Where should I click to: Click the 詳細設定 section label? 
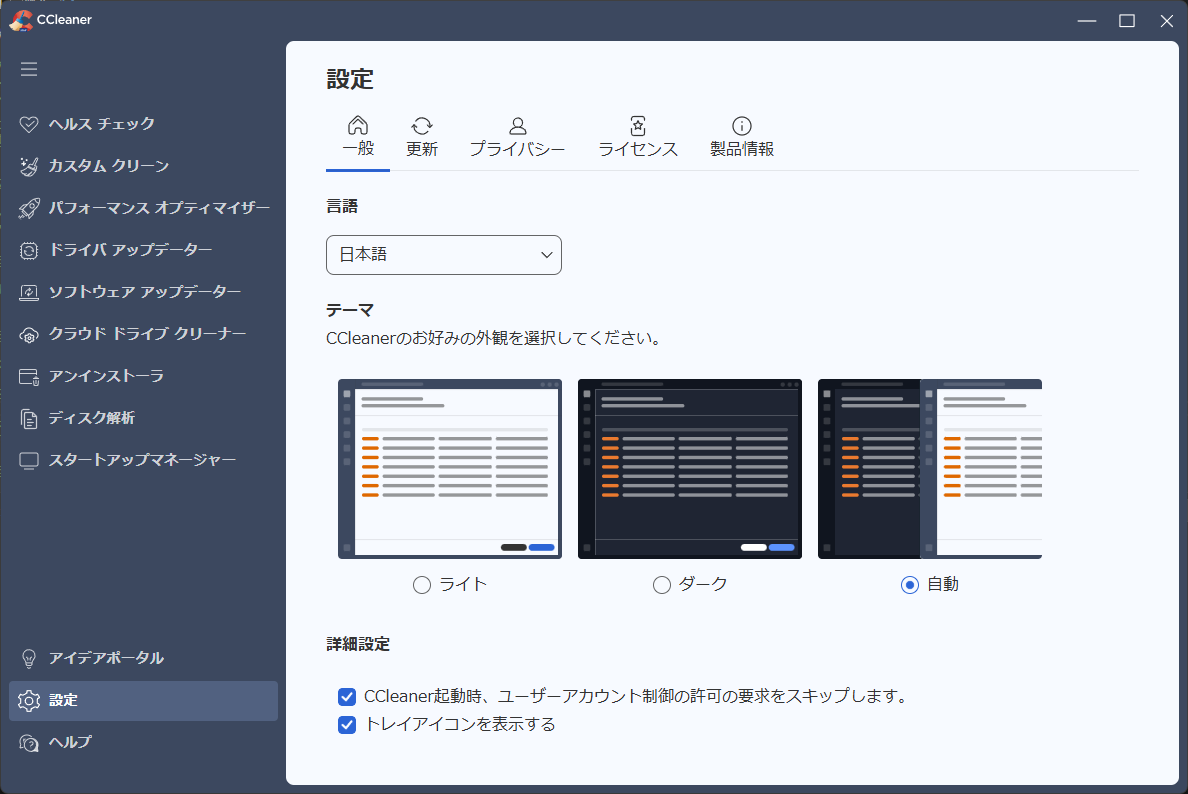click(358, 645)
